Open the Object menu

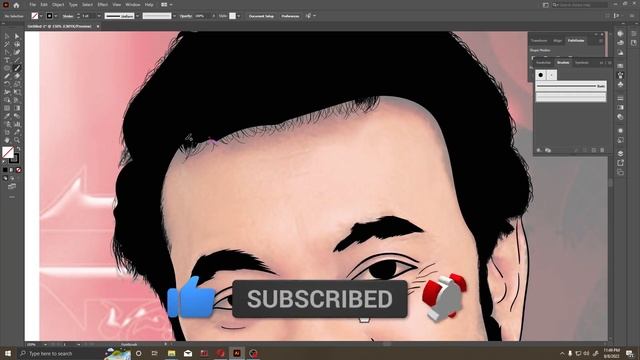58,4
